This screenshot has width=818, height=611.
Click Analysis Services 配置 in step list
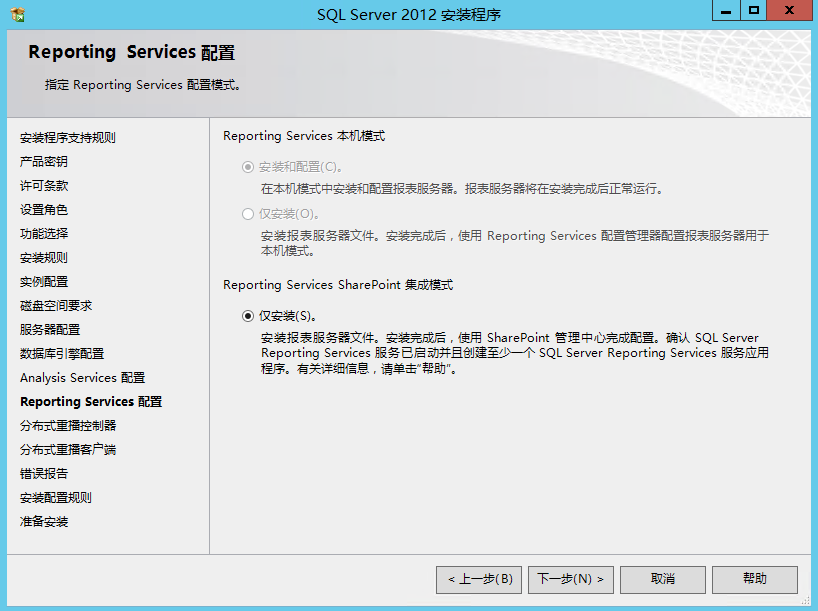[82, 378]
